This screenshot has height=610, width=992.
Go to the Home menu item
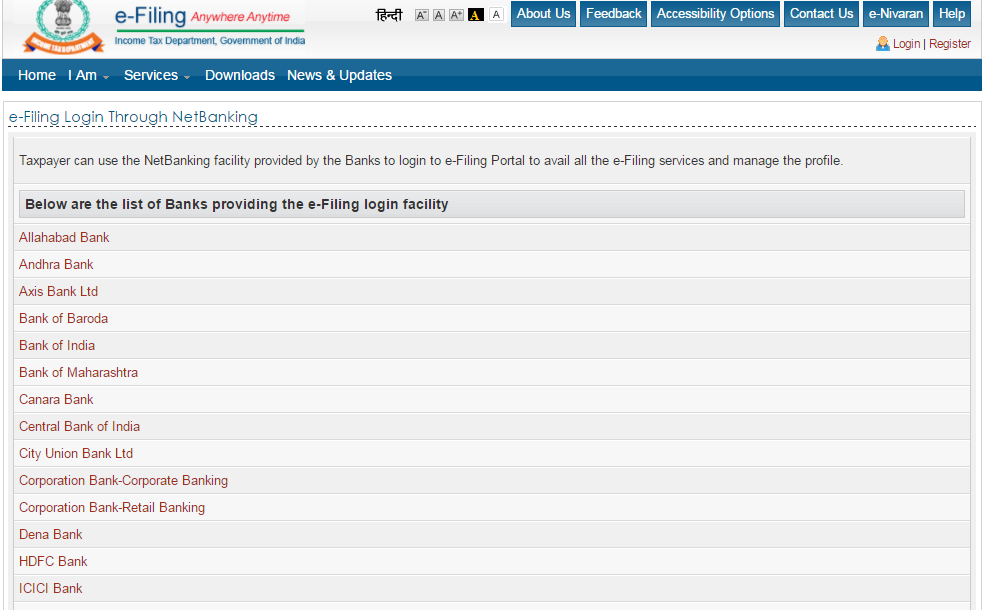pos(37,75)
